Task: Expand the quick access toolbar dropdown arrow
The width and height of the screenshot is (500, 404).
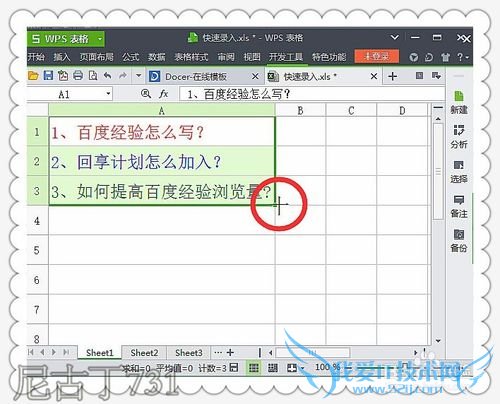Action: click(x=139, y=76)
